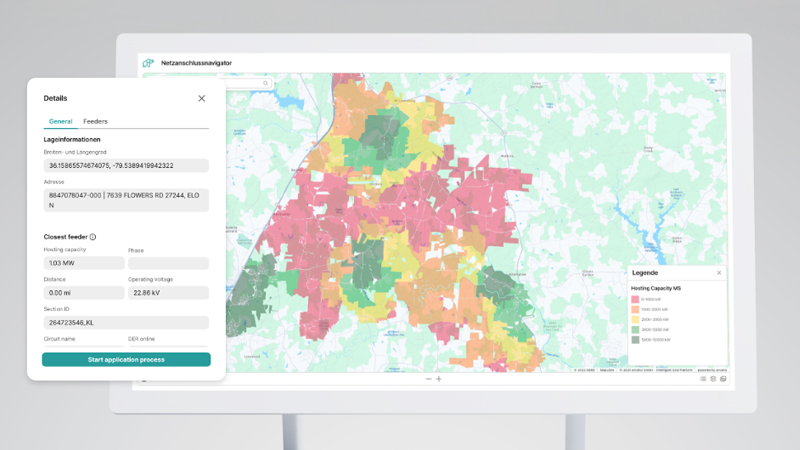
Task: Click the Breiten- und Längengrad coordinates field
Action: (126, 165)
